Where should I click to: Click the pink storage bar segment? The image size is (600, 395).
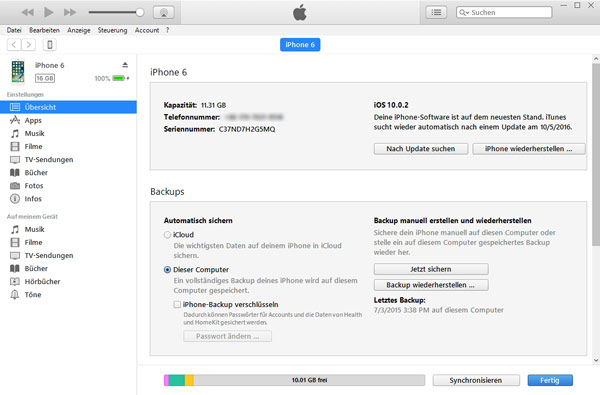(166, 380)
